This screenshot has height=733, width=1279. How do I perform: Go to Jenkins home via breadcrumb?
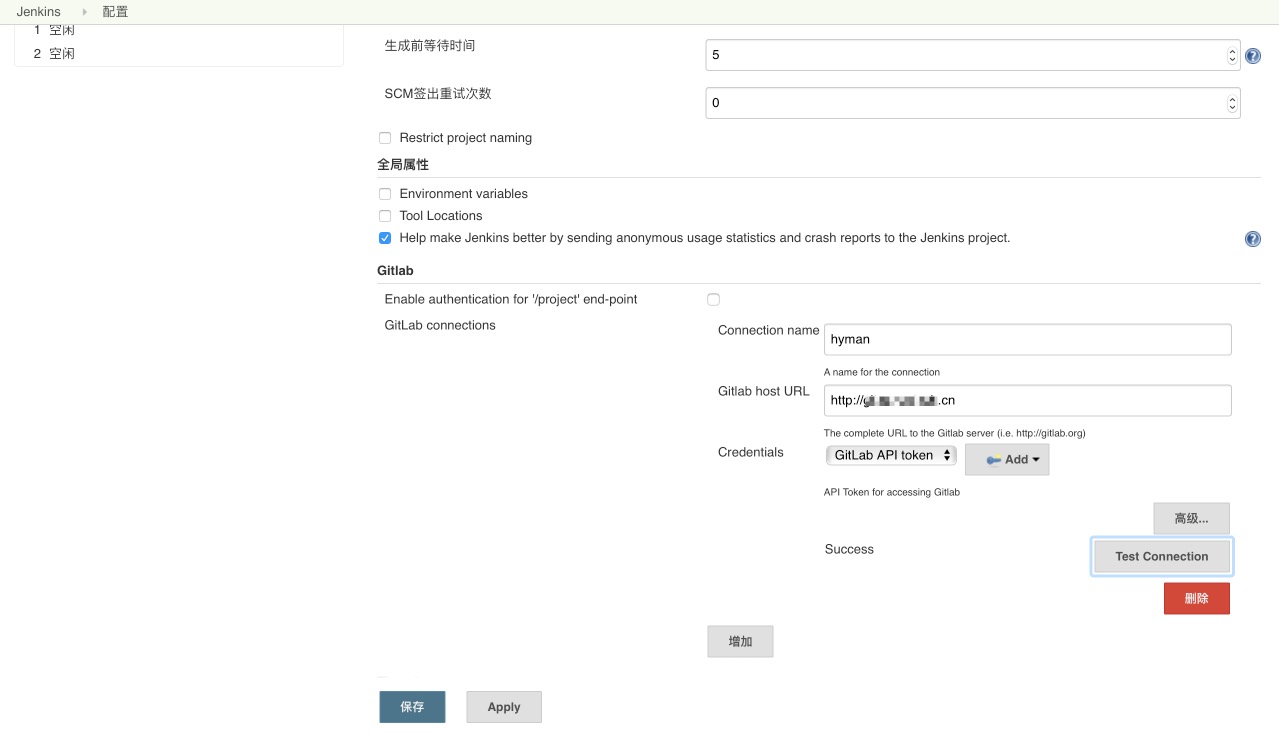tap(38, 12)
